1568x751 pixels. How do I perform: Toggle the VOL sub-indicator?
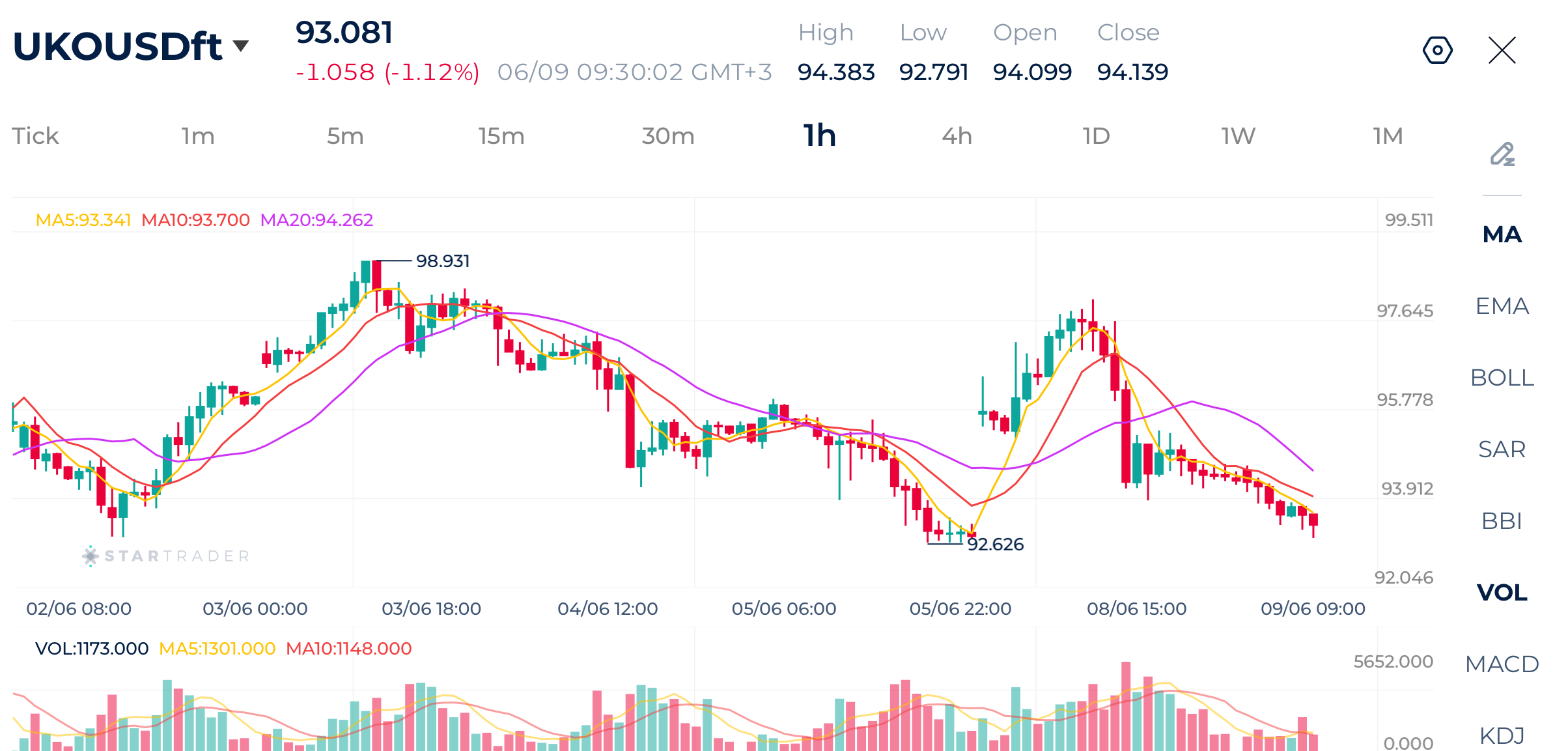coord(1502,593)
